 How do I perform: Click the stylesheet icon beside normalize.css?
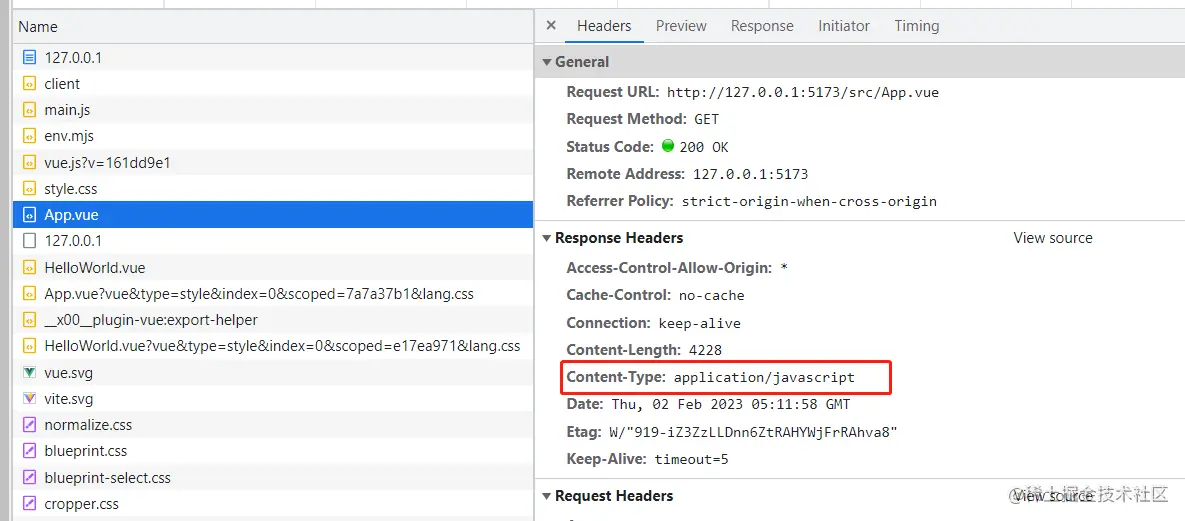coord(29,425)
